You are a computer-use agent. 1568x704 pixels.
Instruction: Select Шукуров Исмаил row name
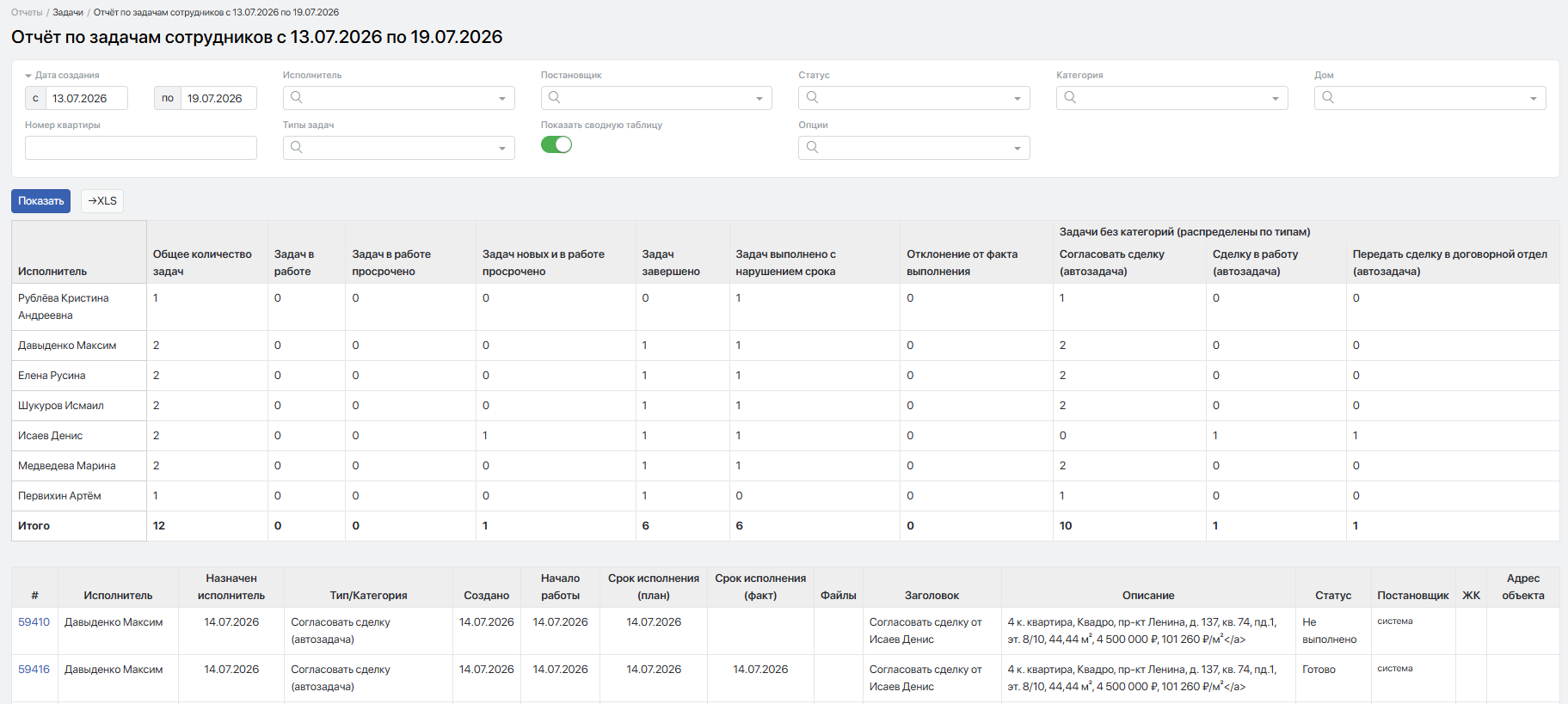tap(61, 406)
